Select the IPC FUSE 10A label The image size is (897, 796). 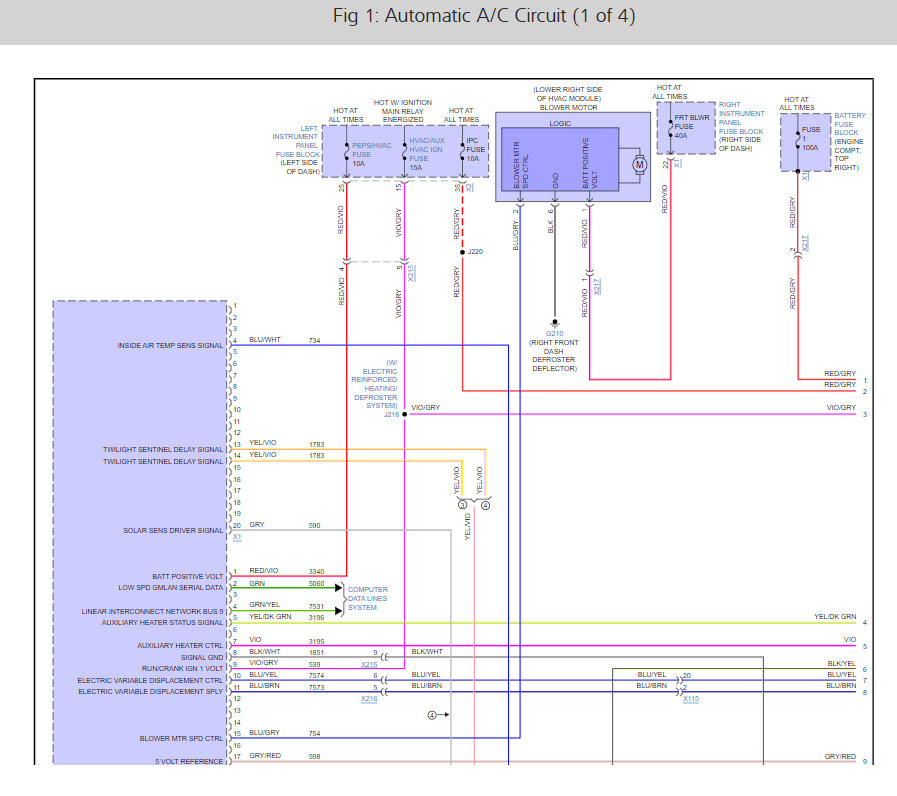(475, 149)
